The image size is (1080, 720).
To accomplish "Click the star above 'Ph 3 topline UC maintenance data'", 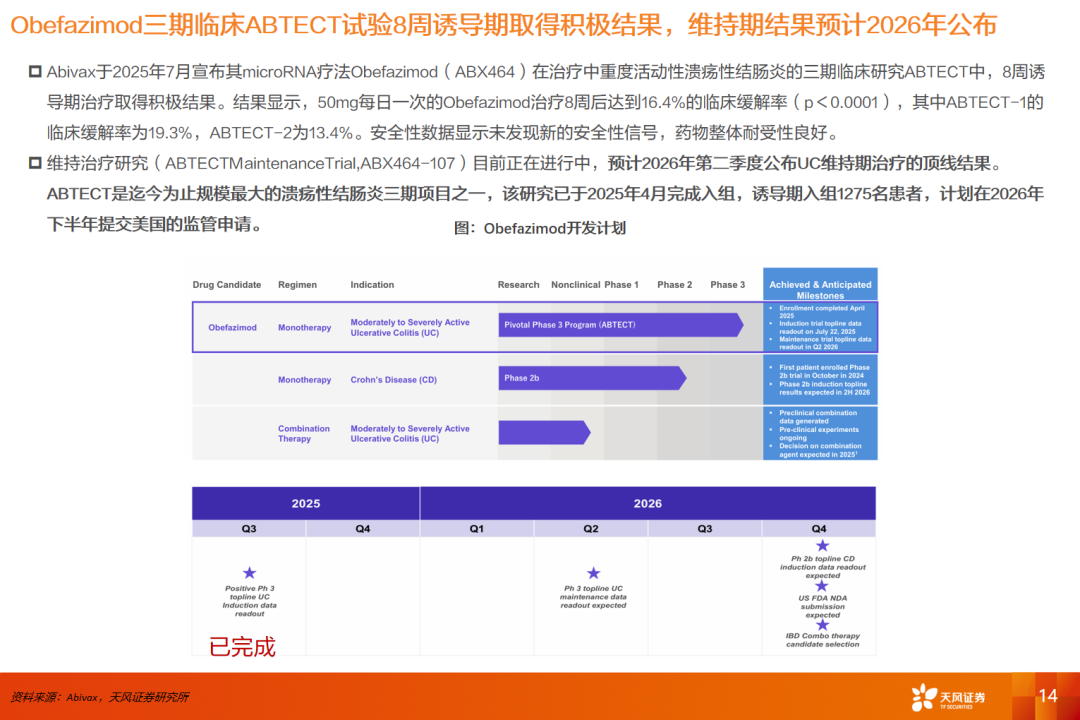I will tap(593, 573).
